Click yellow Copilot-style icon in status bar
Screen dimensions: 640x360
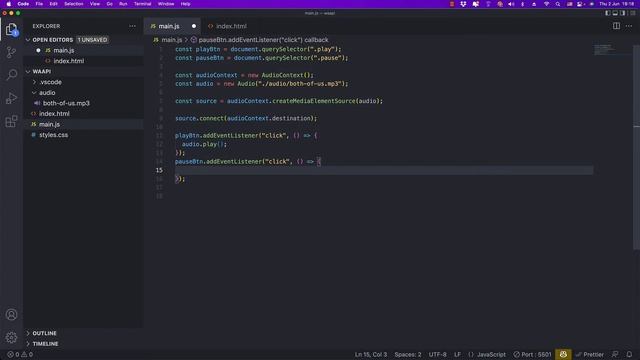tap(563, 355)
